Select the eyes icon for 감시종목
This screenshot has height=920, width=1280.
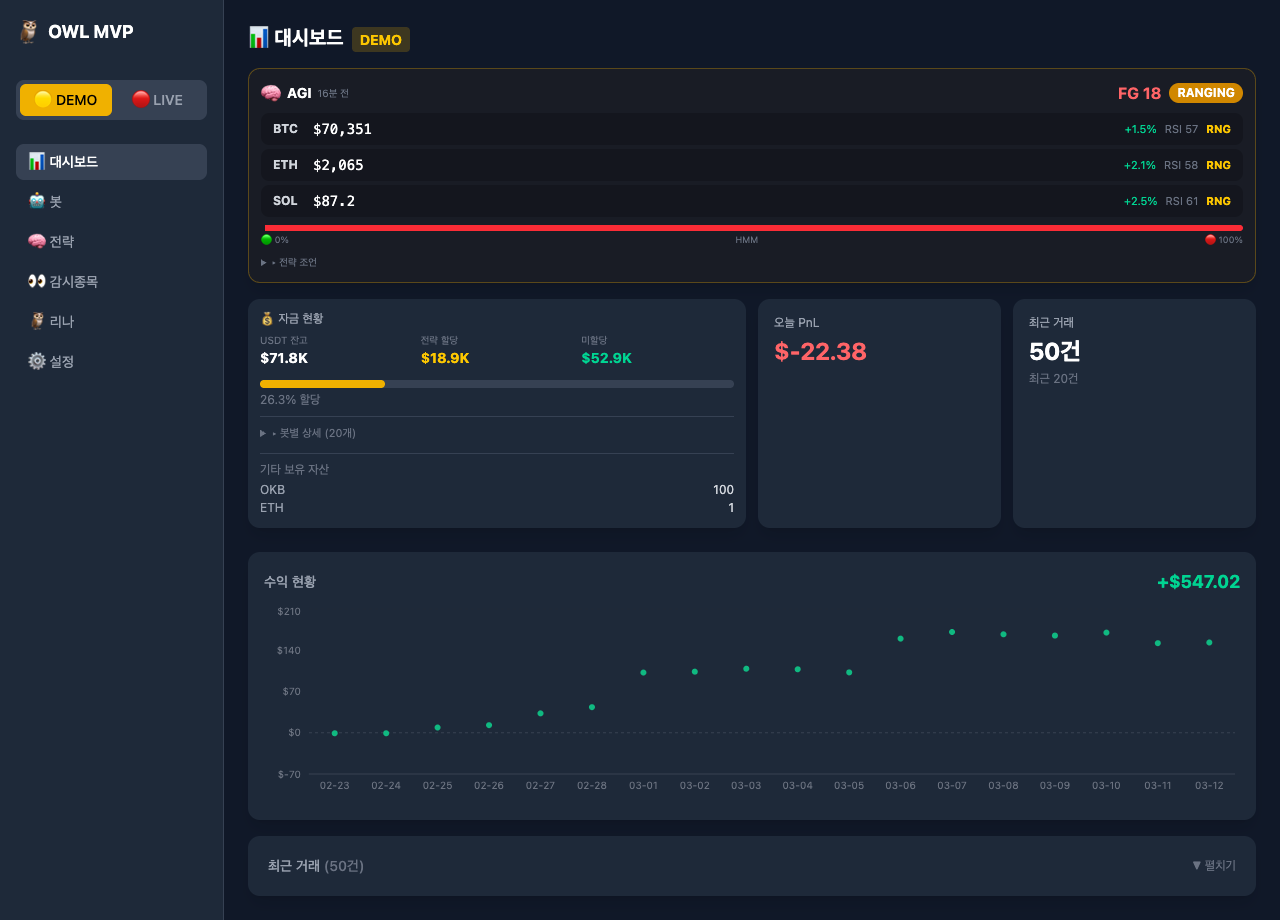coord(37,281)
